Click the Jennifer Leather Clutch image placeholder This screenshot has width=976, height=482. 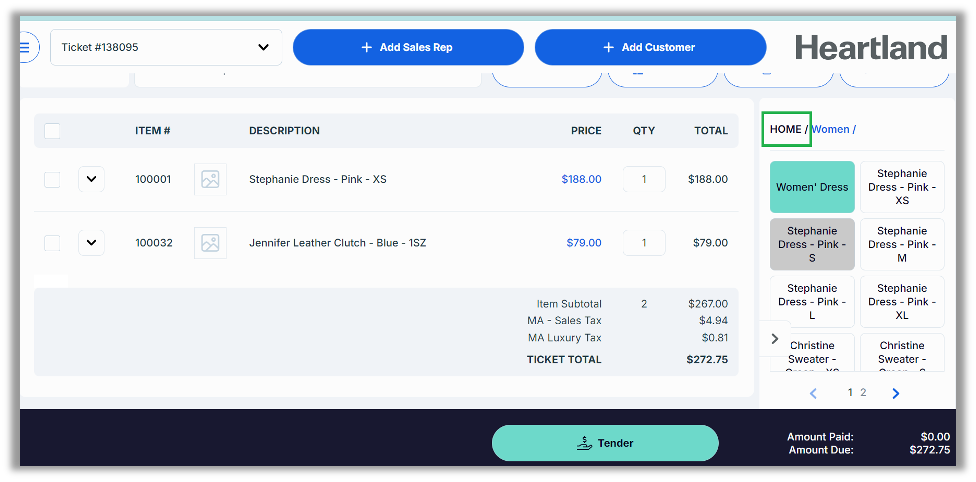tap(210, 243)
